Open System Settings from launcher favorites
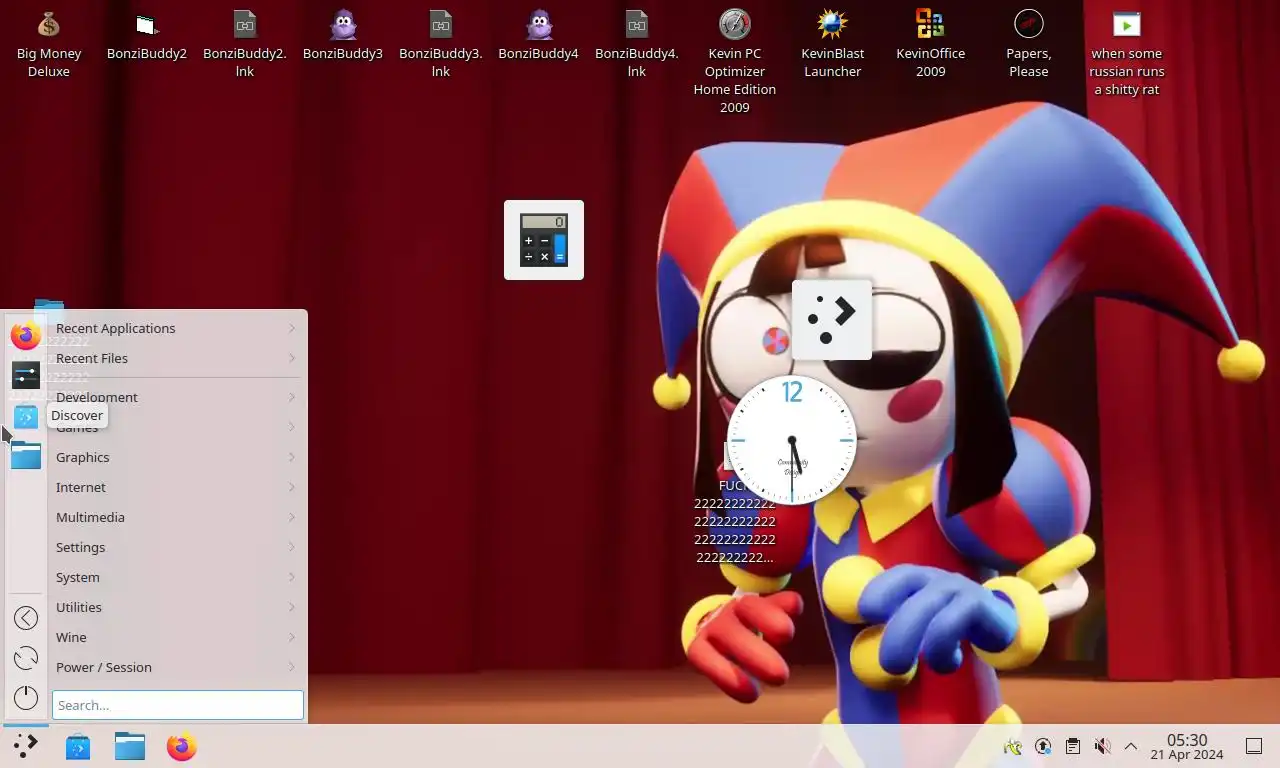 point(26,376)
